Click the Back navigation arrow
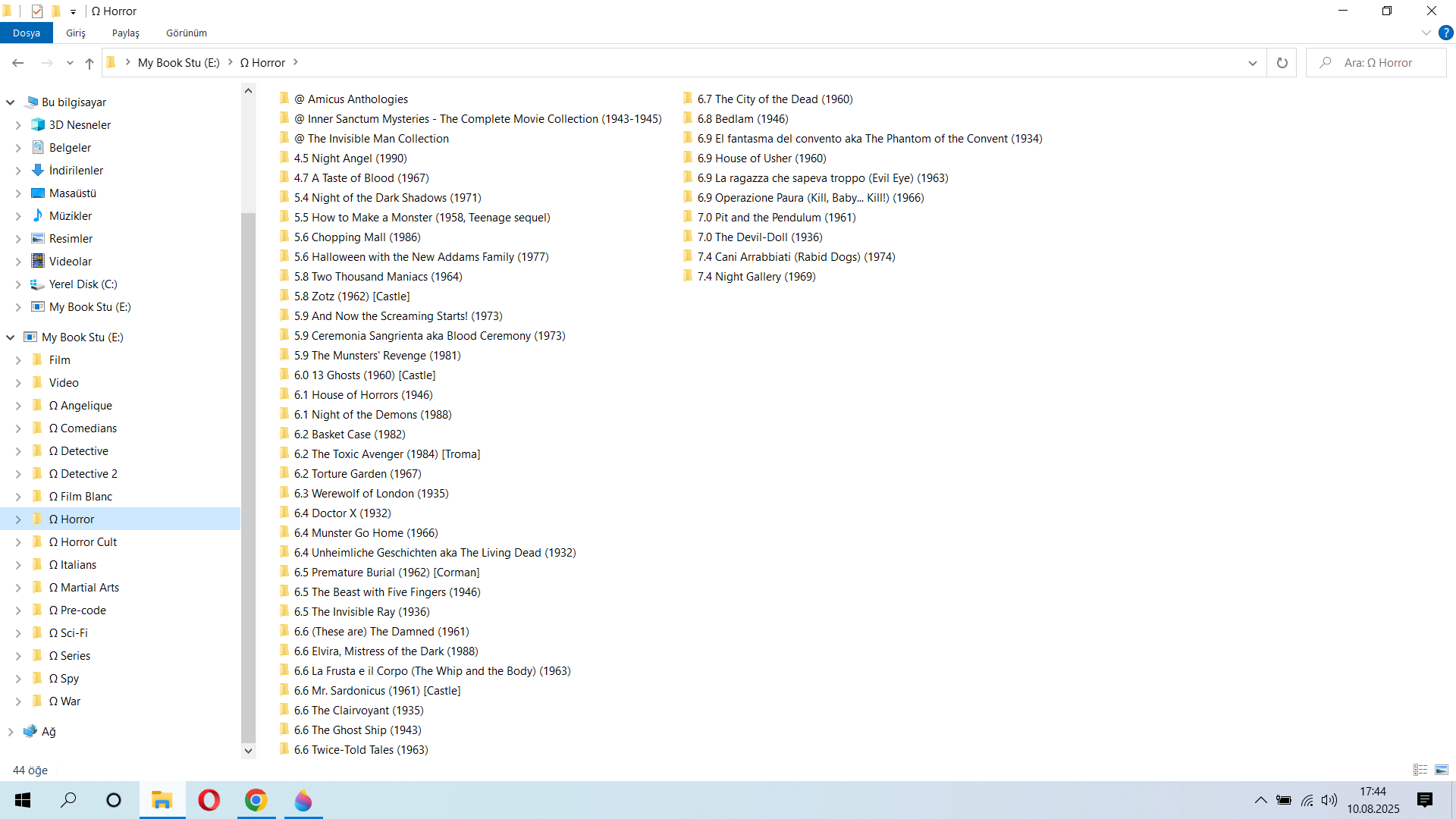Viewport: 1456px width, 819px height. (18, 63)
